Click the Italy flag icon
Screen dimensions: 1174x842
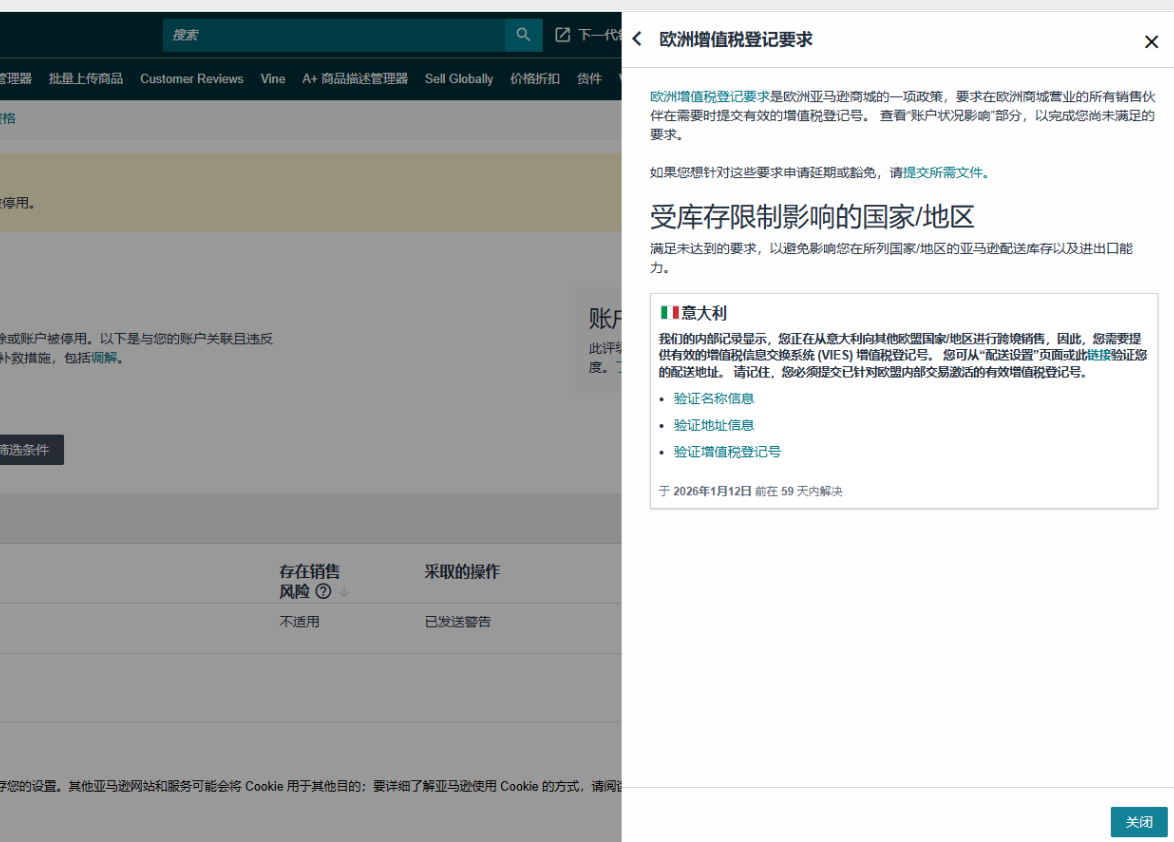(669, 313)
